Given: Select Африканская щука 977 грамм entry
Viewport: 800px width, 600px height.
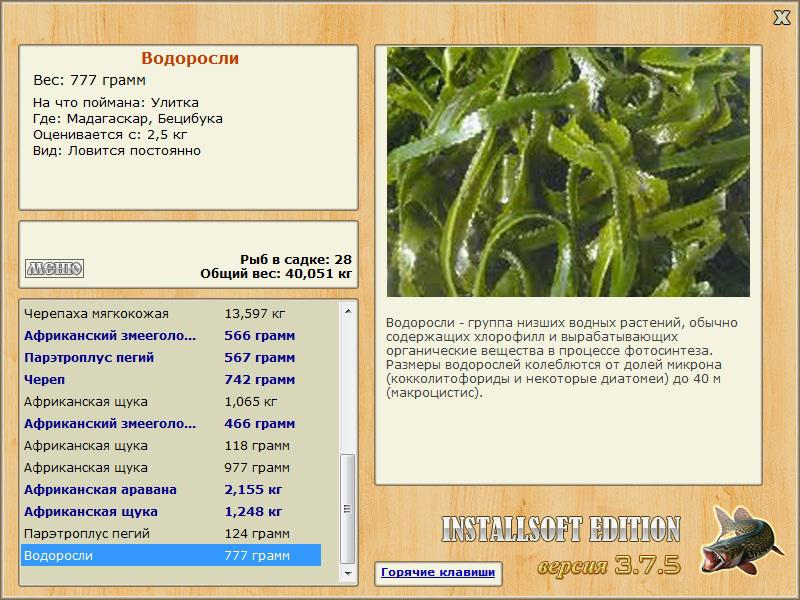Looking at the screenshot, I should 171,467.
